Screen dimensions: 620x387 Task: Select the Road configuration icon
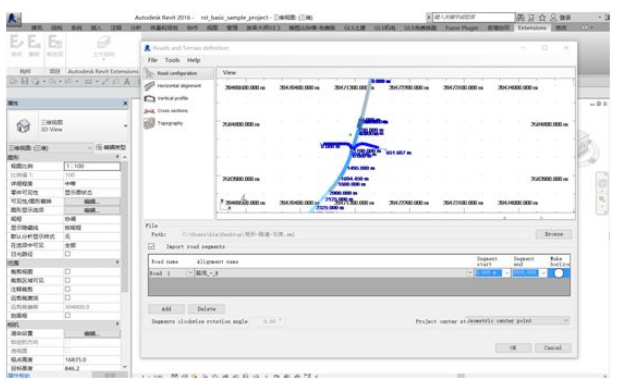coord(149,73)
